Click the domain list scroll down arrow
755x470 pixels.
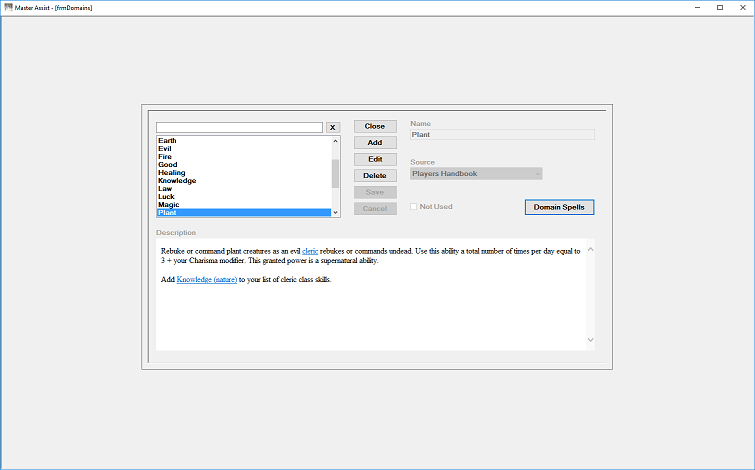(336, 212)
